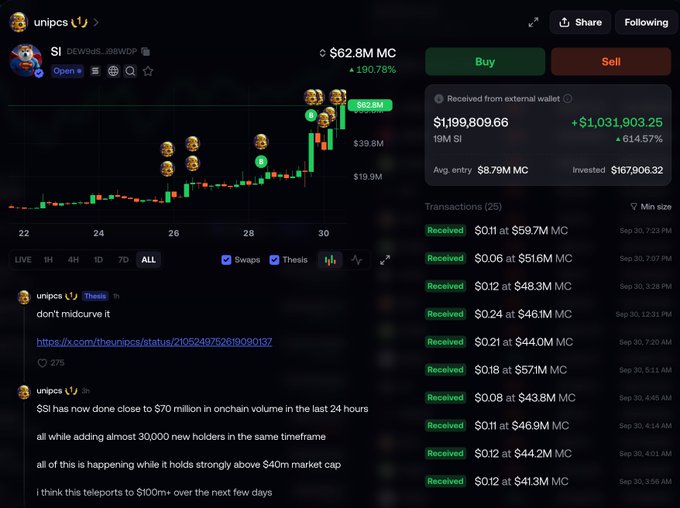This screenshot has width=680, height=508.
Task: Favorite SI with the star icon
Action: (x=148, y=71)
